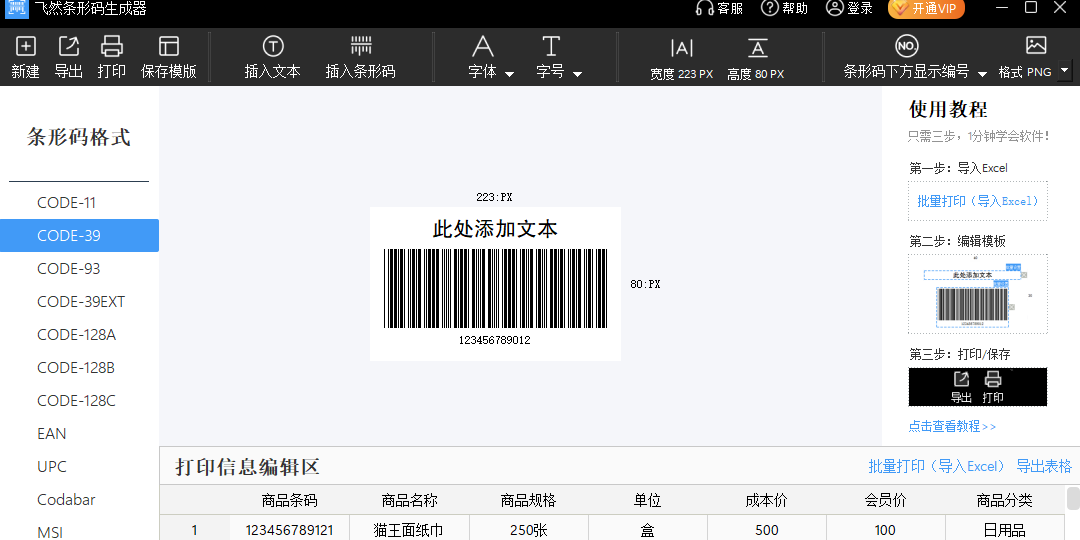
Task: Select CODE-128A barcode format
Action: tap(79, 335)
